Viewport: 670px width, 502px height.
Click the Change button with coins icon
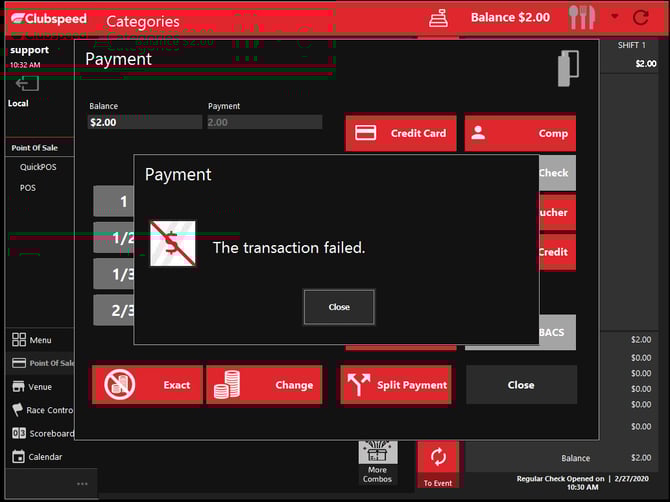click(x=264, y=385)
